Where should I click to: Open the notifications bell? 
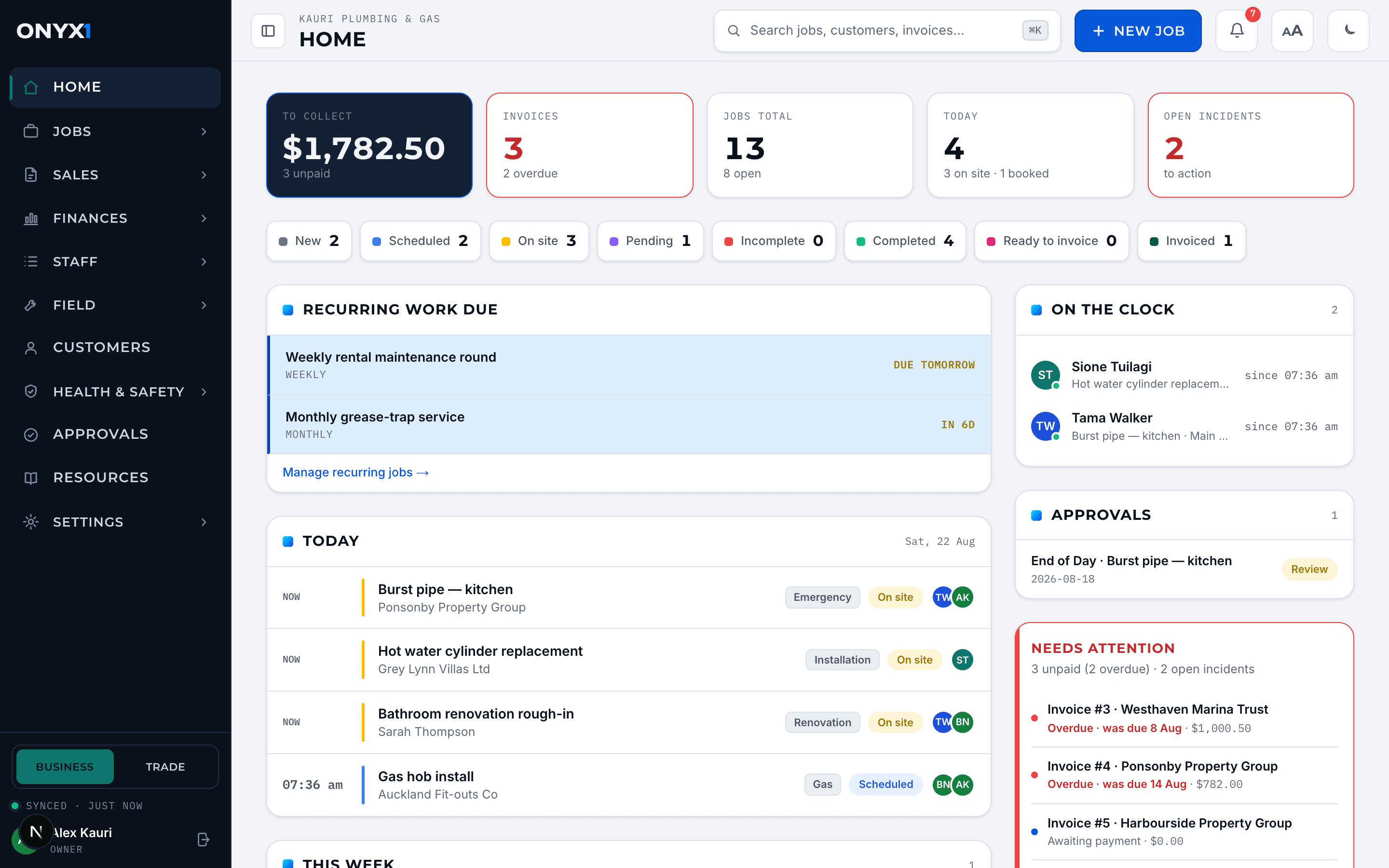[1236, 31]
